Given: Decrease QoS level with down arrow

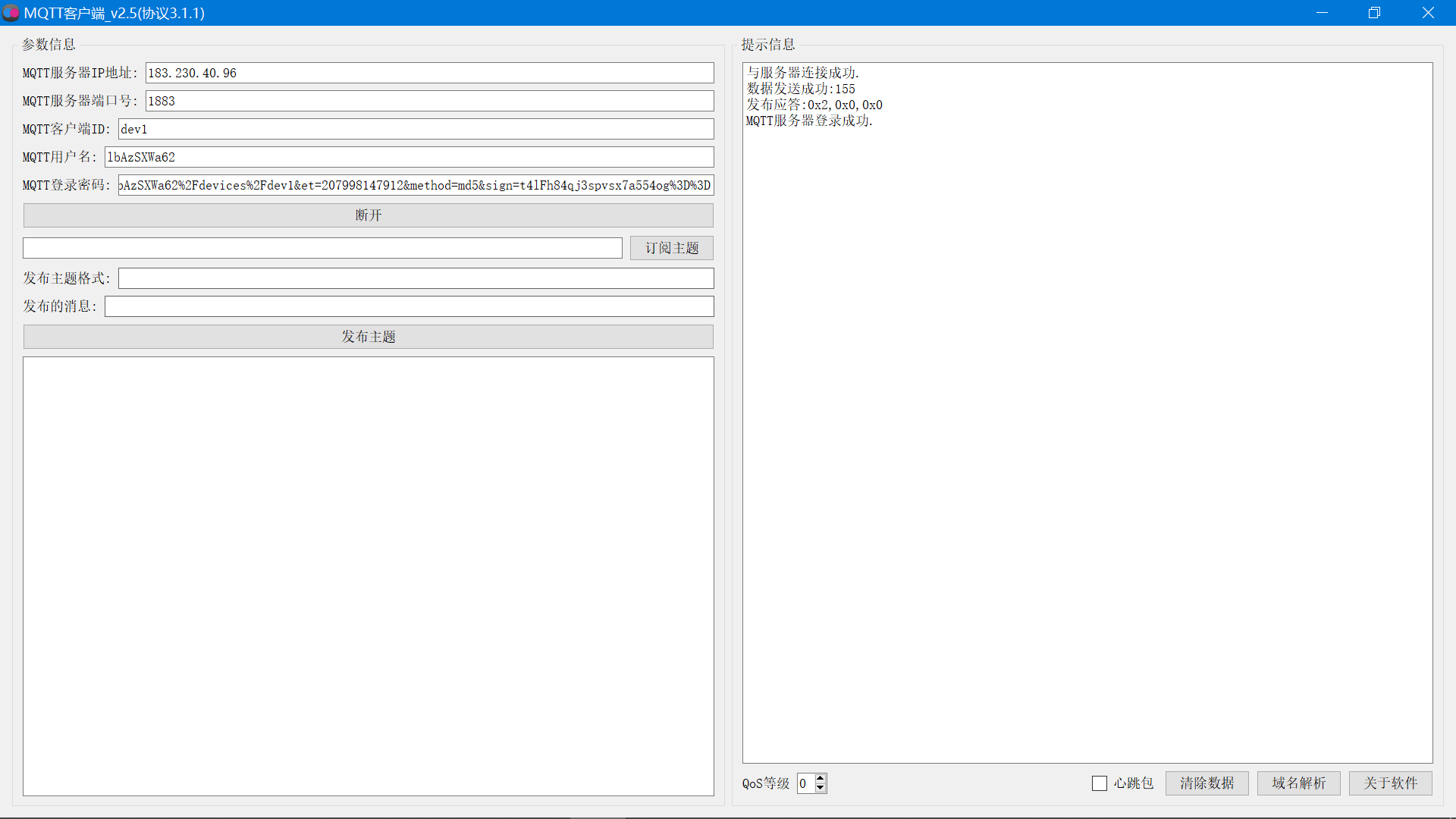Looking at the screenshot, I should click(x=821, y=789).
